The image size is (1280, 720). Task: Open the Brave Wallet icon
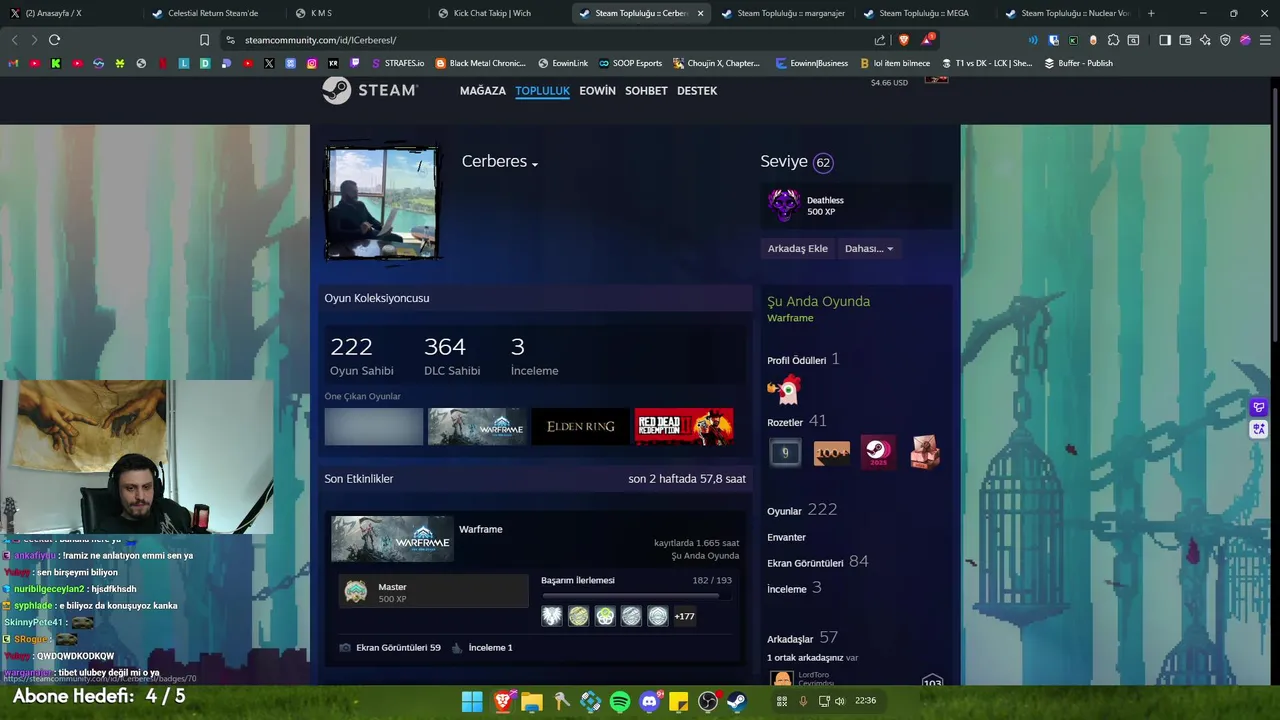click(x=1185, y=40)
